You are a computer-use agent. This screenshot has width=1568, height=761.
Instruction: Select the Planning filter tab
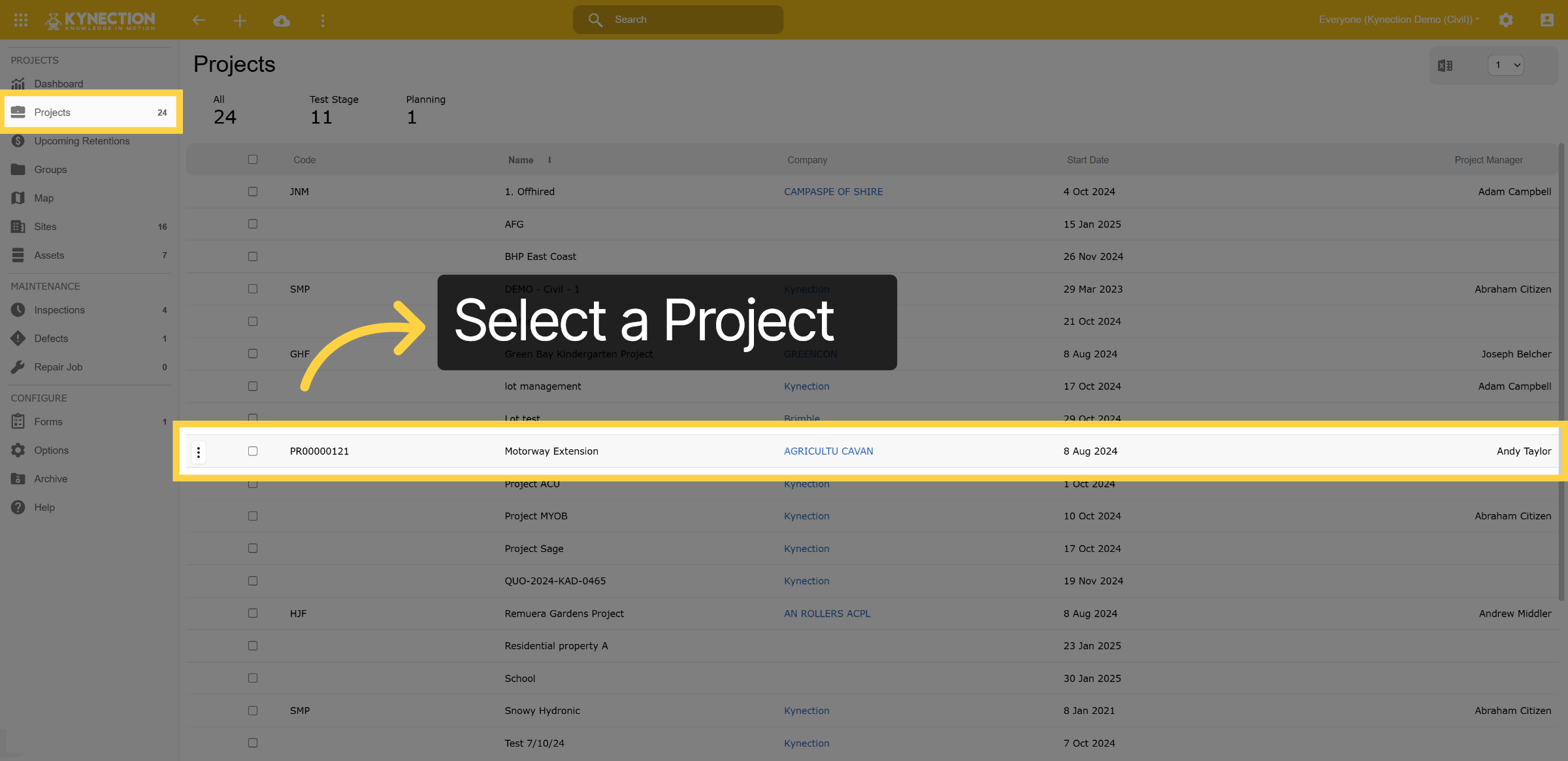coord(425,110)
